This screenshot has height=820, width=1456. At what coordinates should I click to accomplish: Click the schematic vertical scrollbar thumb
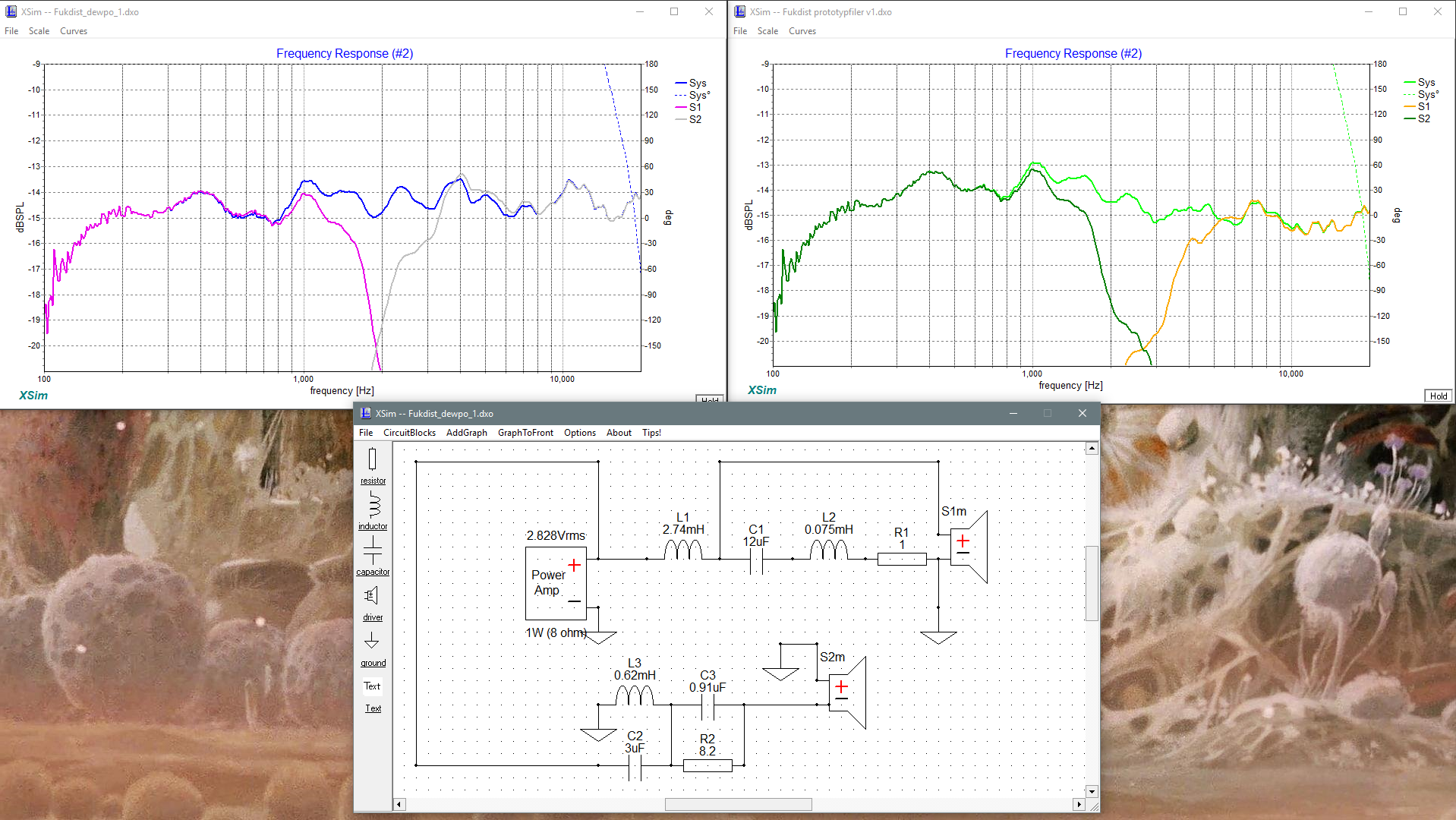click(1092, 583)
